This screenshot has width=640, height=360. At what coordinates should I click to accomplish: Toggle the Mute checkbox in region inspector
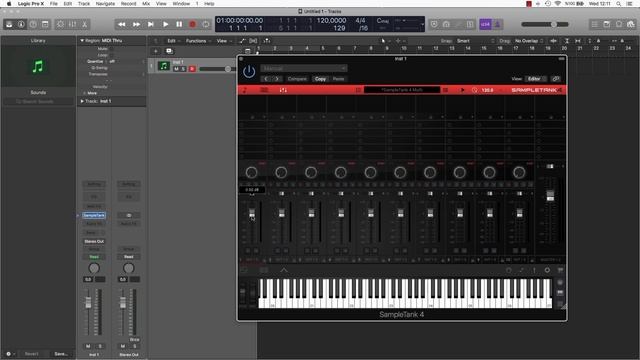112,49
